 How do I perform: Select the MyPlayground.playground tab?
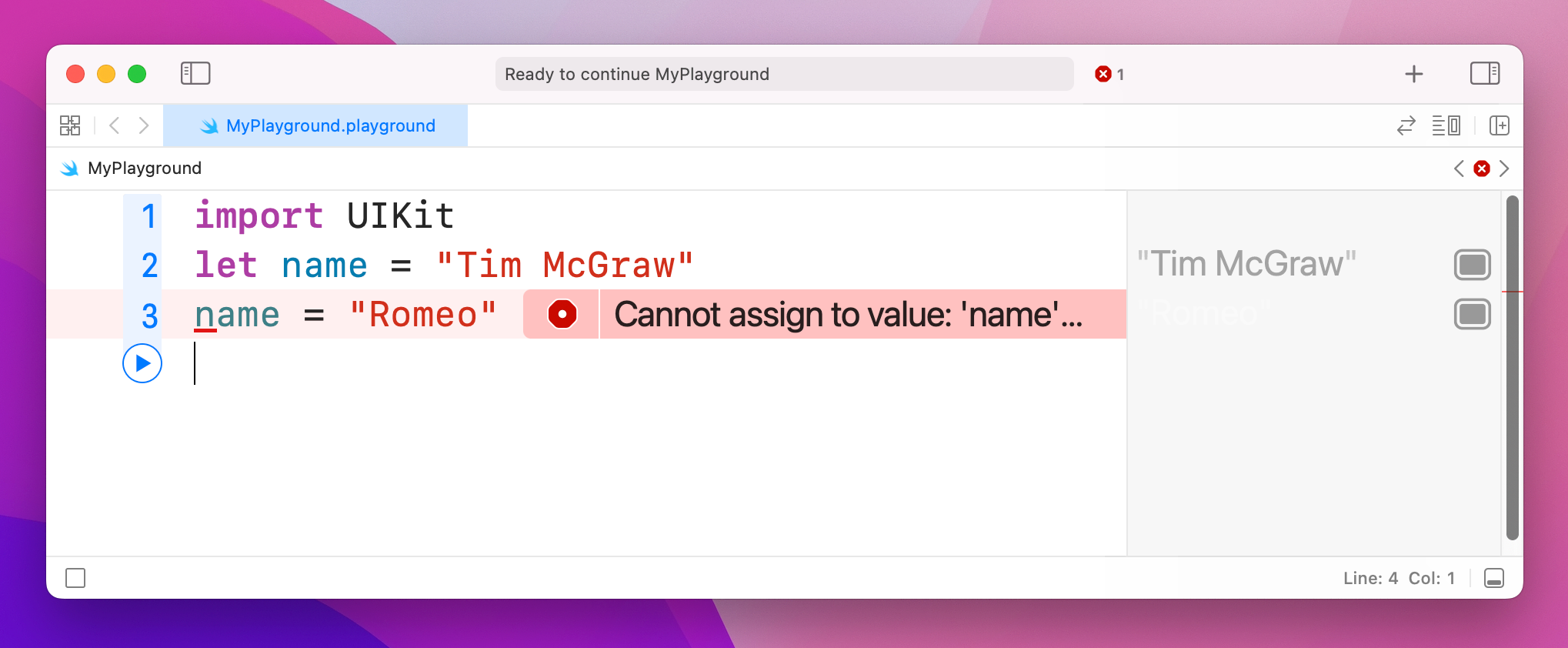click(x=315, y=125)
